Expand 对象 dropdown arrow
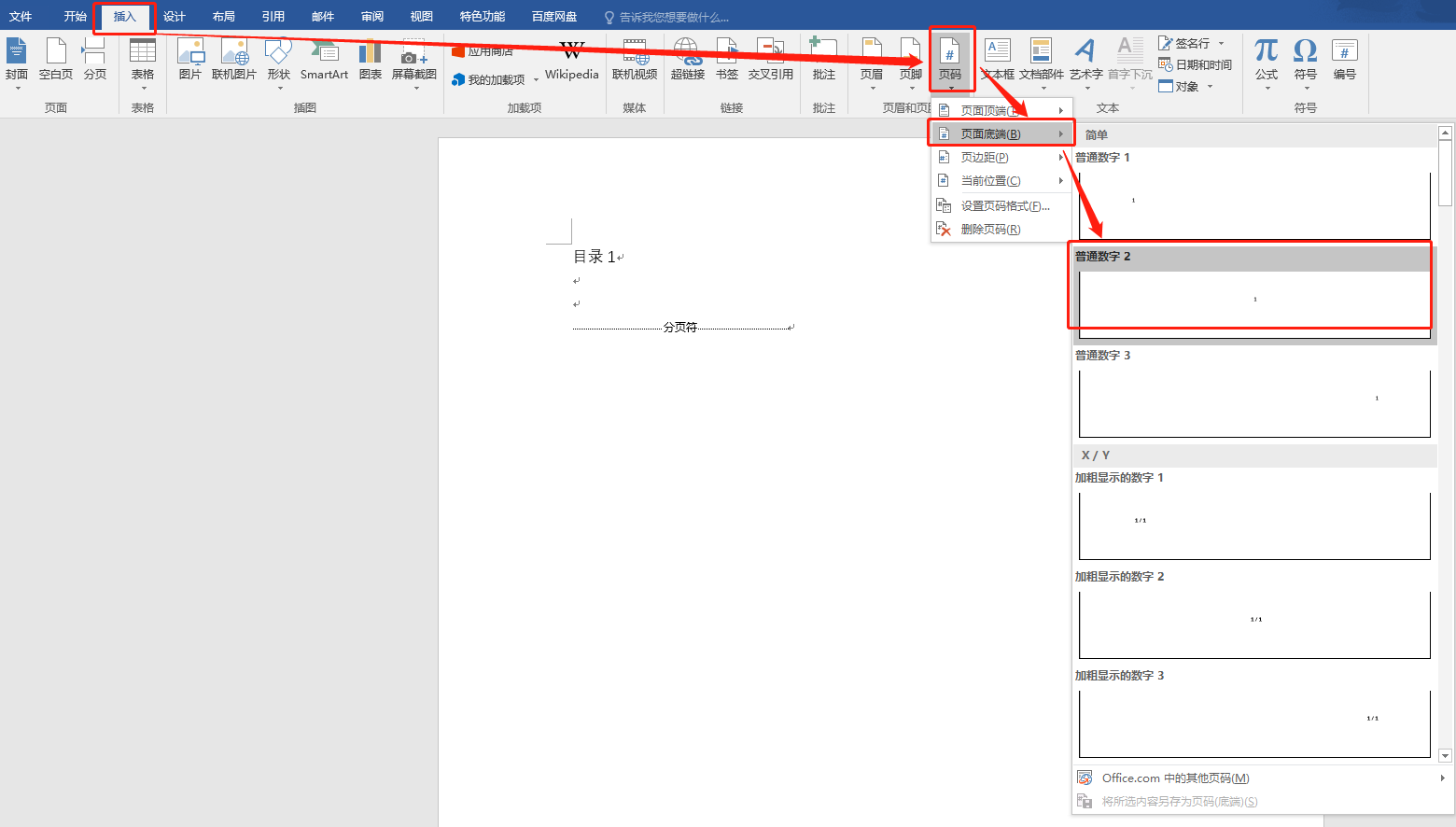The image size is (1456, 827). [1210, 87]
